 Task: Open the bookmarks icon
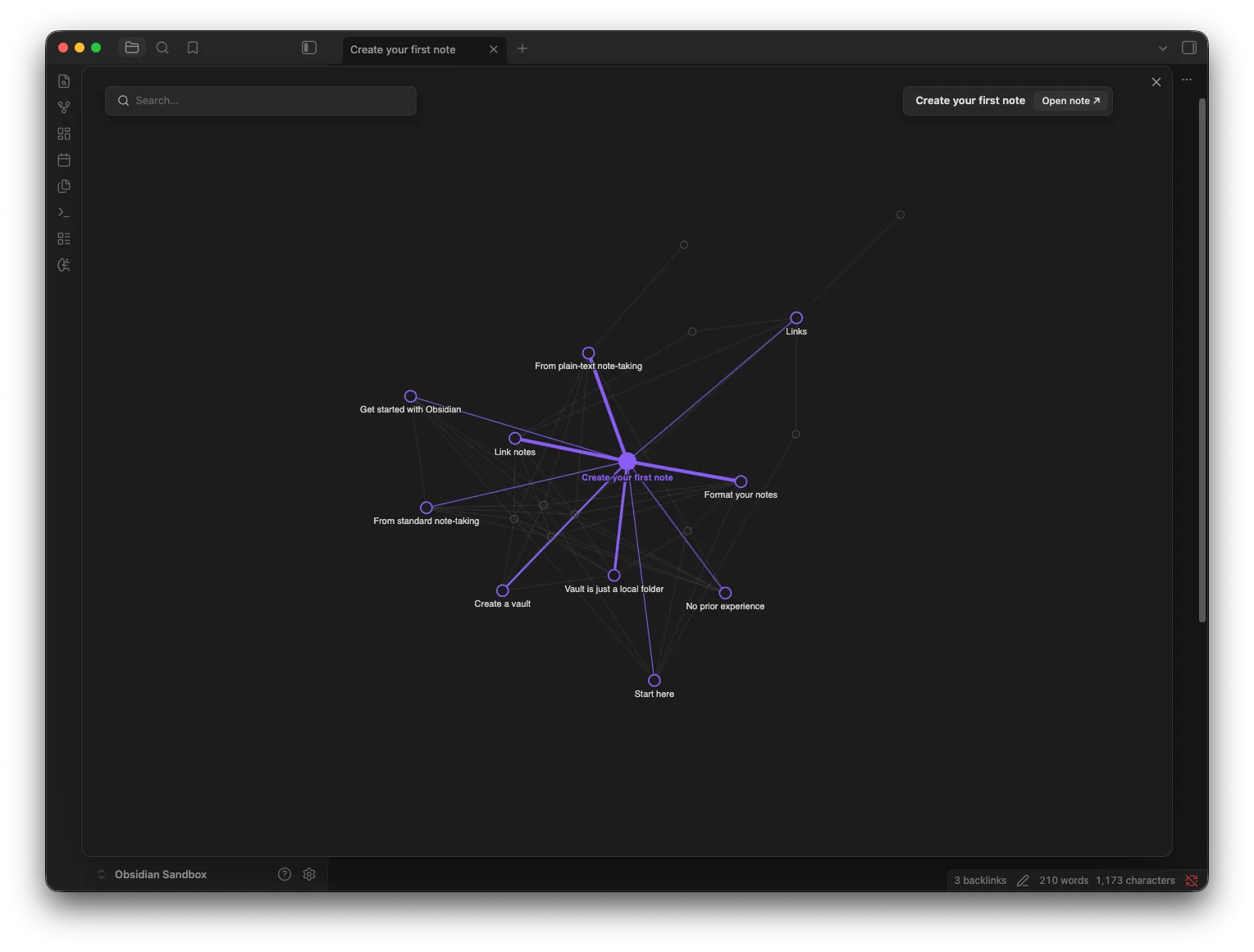click(x=193, y=48)
